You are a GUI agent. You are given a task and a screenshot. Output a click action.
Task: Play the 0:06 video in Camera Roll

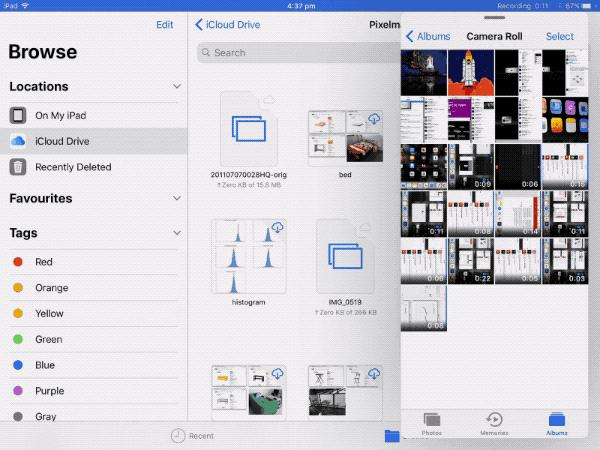pos(518,167)
